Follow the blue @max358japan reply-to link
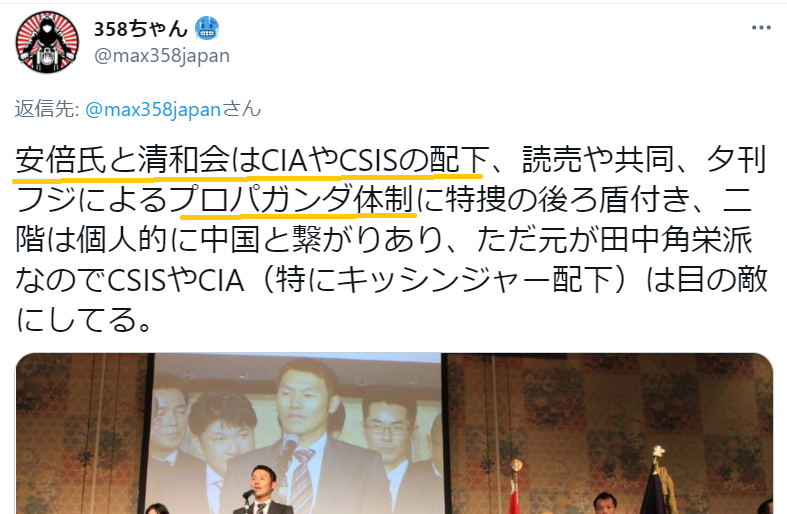 tap(153, 109)
